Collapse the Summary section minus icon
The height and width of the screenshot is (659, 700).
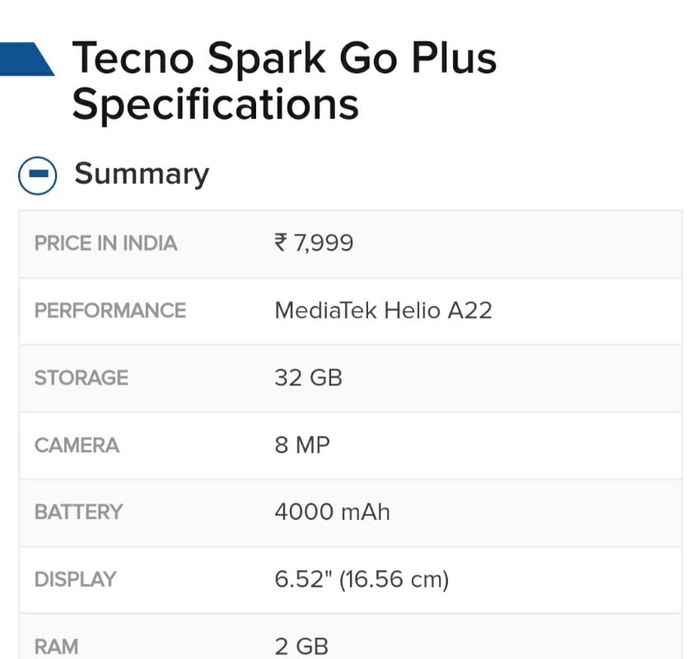(x=38, y=175)
